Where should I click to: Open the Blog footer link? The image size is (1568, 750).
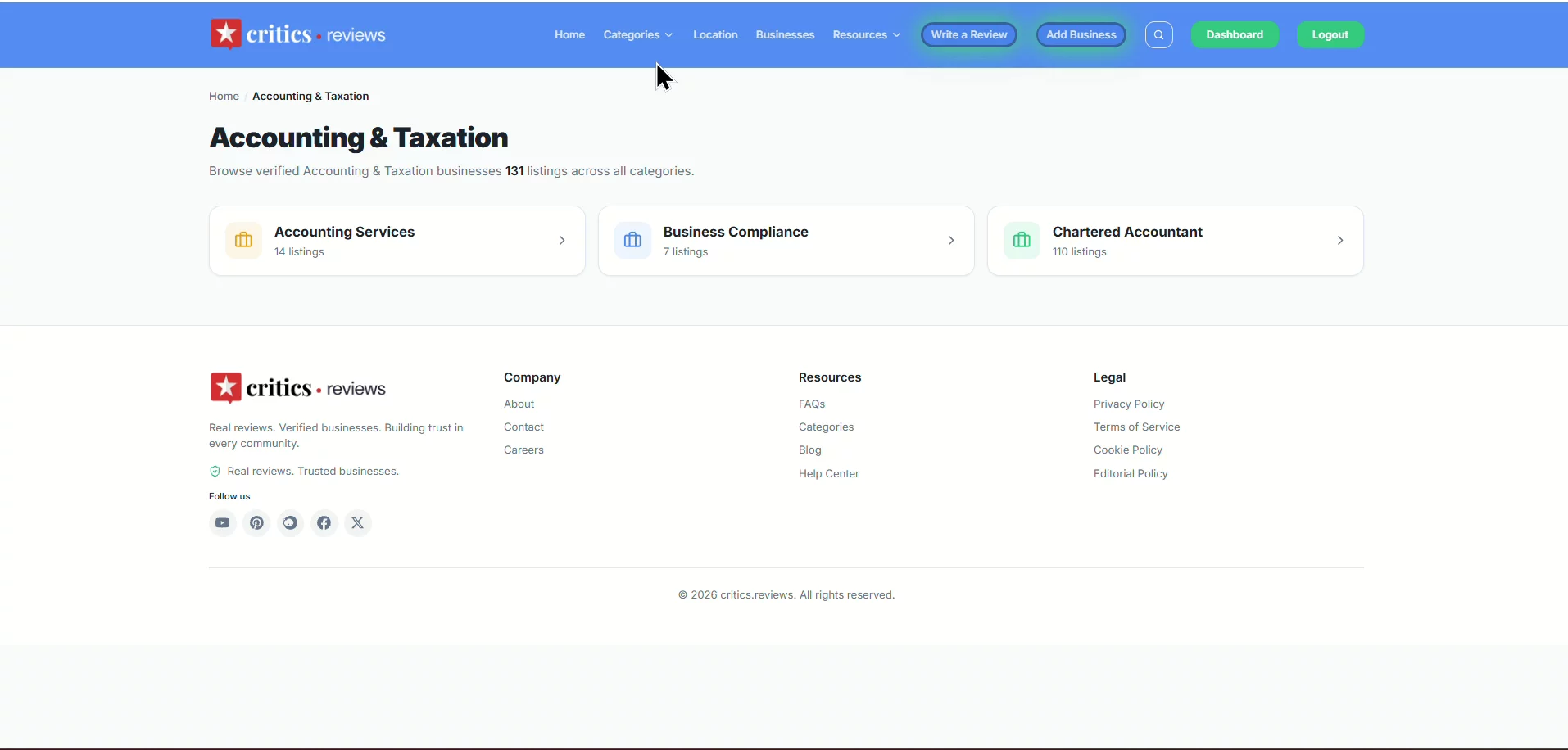[810, 450]
